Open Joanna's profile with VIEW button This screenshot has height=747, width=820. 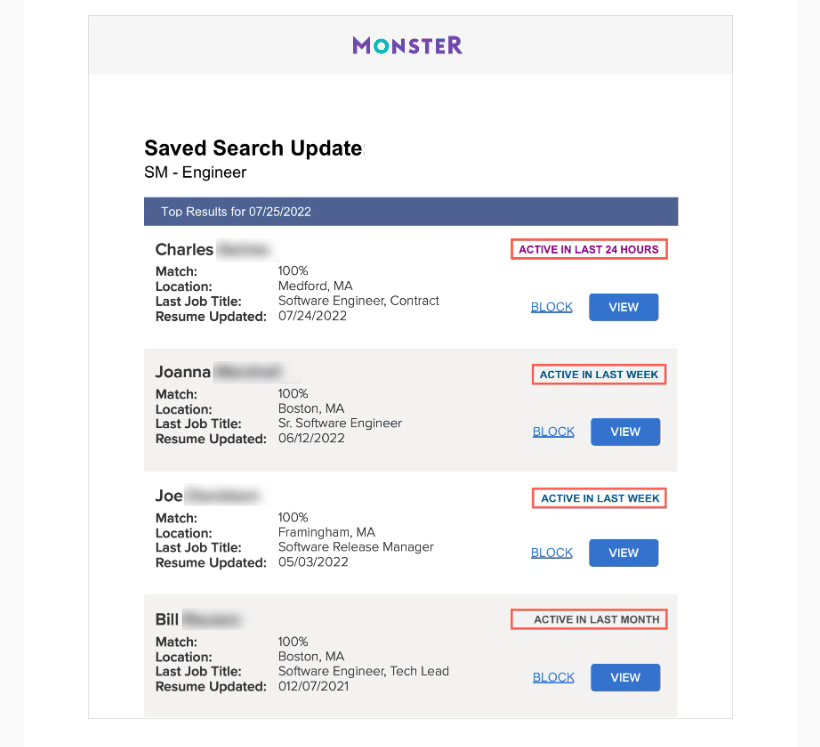pyautogui.click(x=625, y=432)
